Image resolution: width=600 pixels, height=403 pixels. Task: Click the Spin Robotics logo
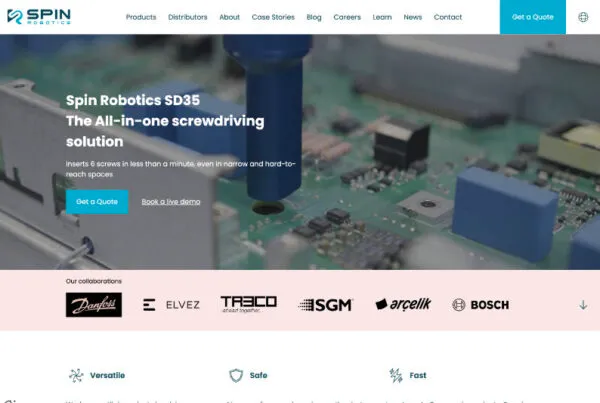point(42,17)
